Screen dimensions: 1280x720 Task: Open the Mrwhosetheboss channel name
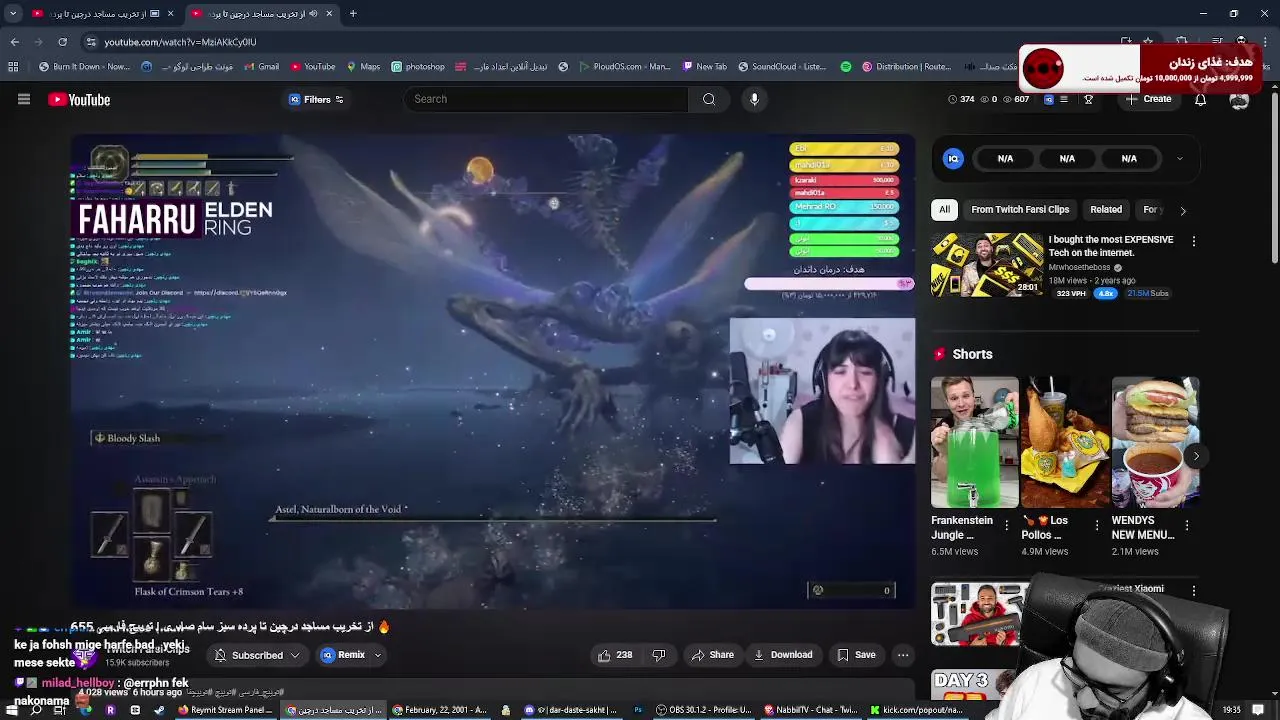click(1079, 268)
